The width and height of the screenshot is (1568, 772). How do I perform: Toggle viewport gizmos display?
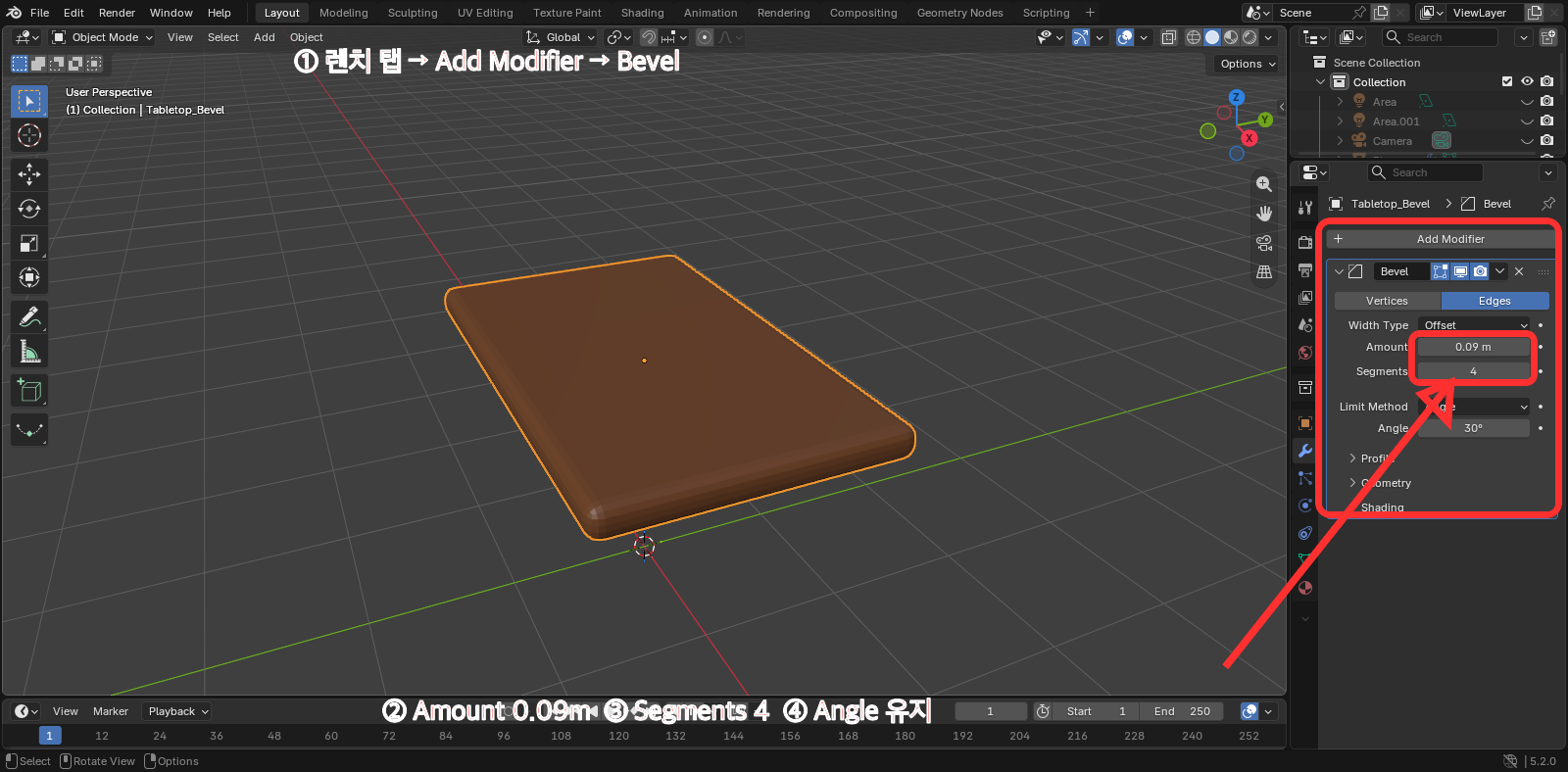tap(1080, 37)
